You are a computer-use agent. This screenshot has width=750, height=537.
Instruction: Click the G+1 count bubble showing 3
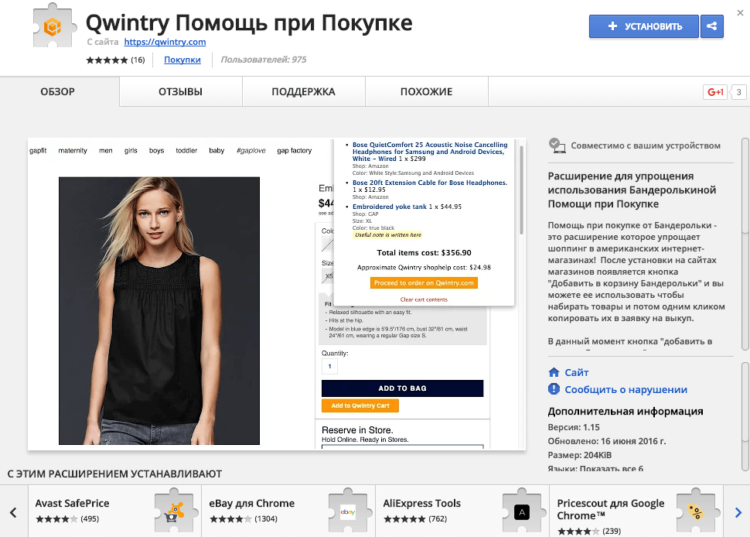tap(739, 92)
